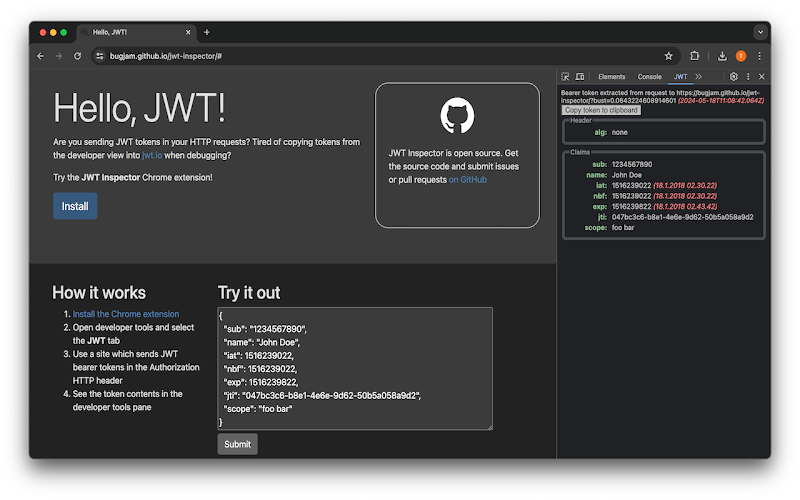Screen dimensions: 800x500
Task: Click the scope value 'foo bar' in Claims
Action: point(622,228)
